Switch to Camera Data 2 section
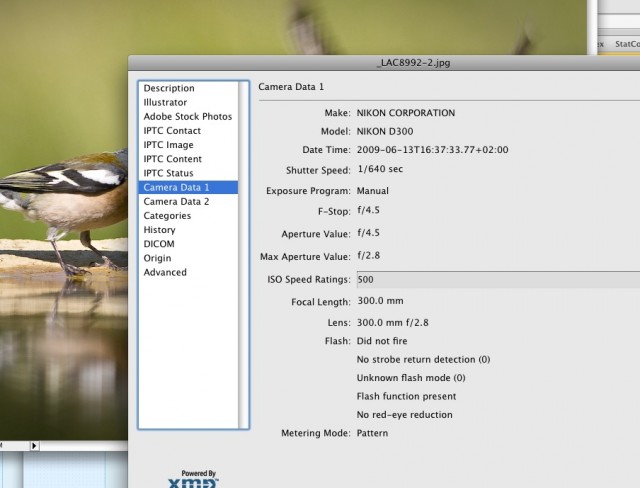Screen dimensions: 640x488 [176, 201]
